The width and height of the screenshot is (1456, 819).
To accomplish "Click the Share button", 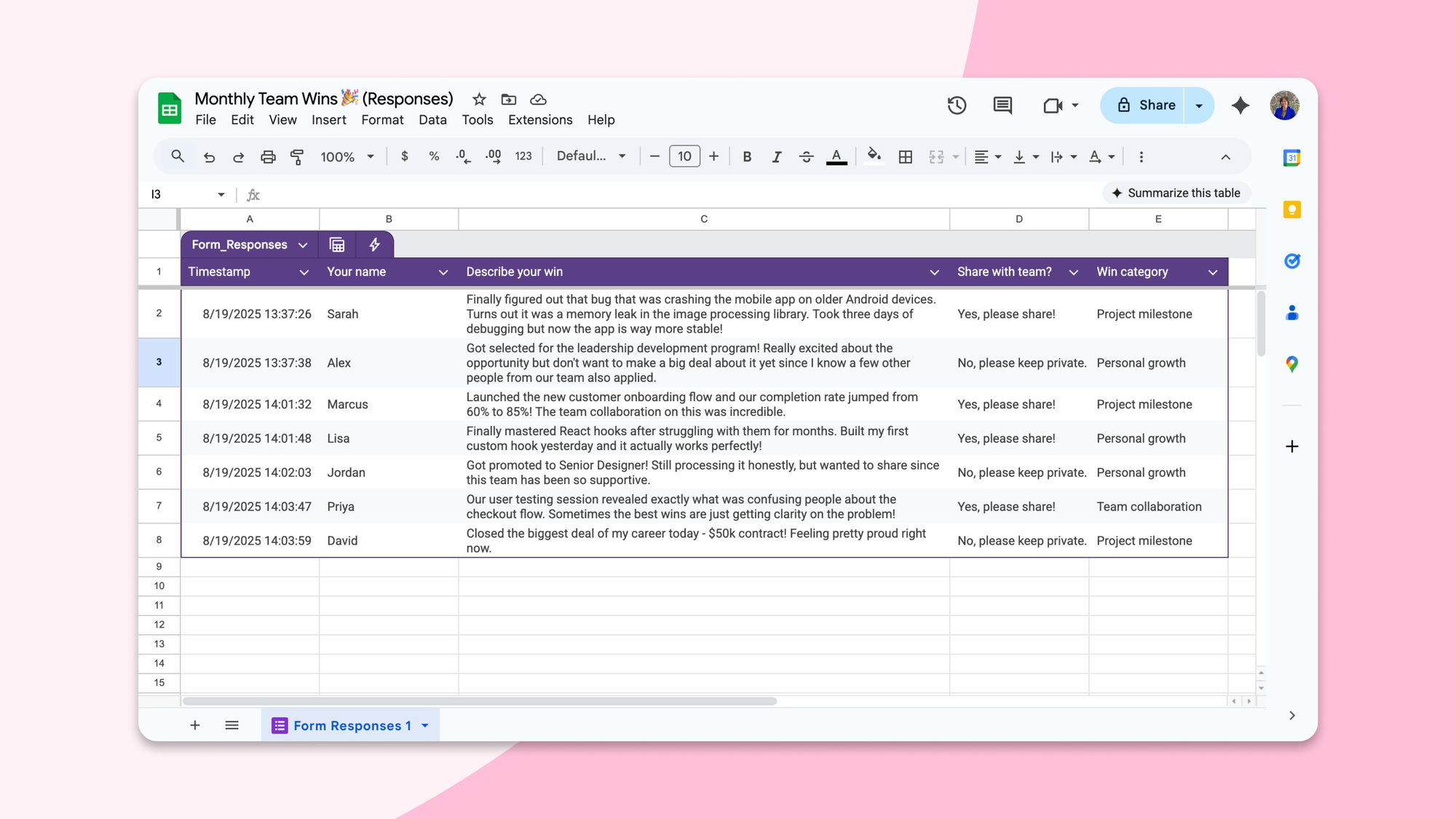I will coord(1146,106).
